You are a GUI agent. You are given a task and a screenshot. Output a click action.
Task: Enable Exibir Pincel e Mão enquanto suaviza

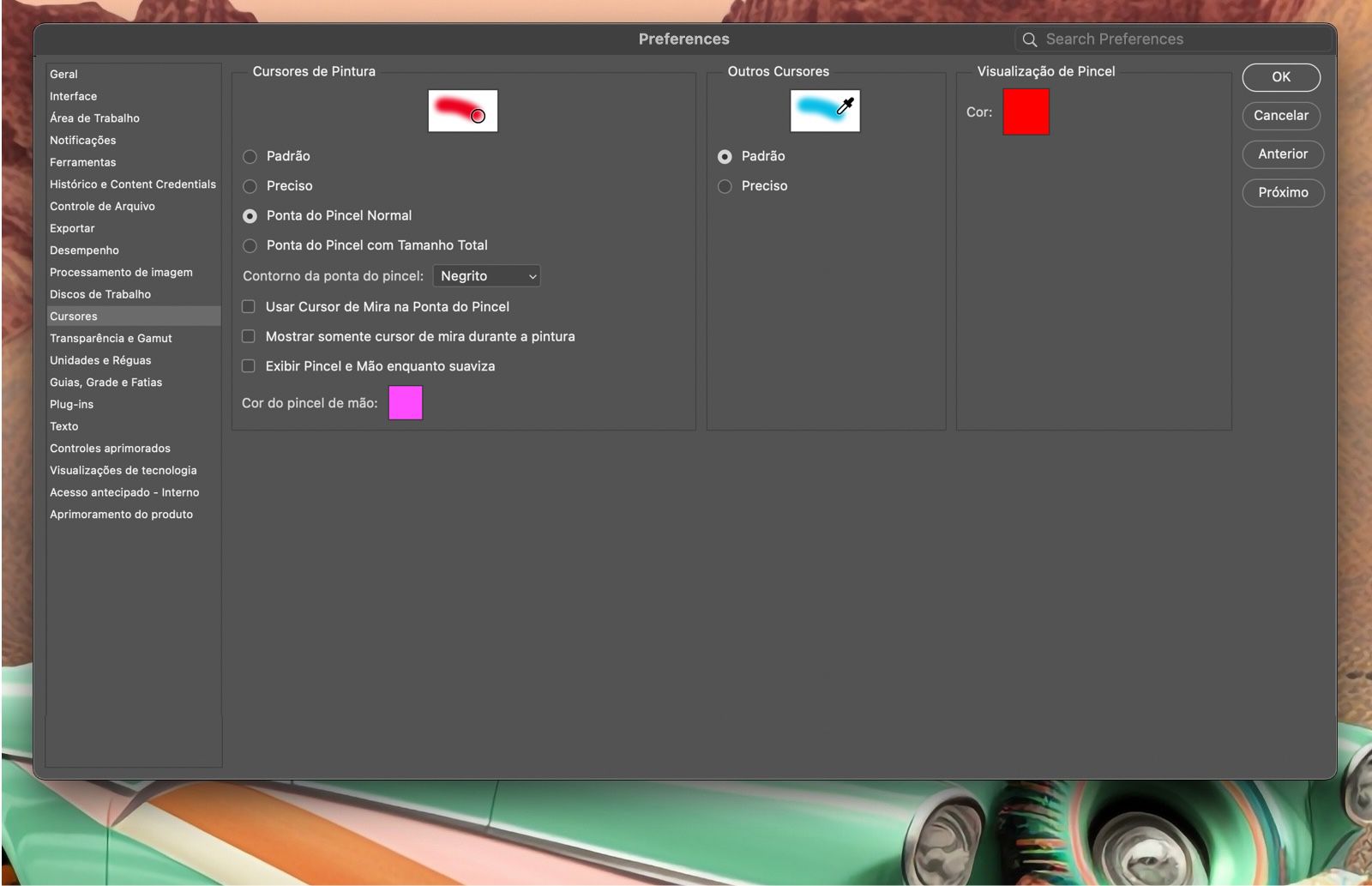[x=249, y=365]
